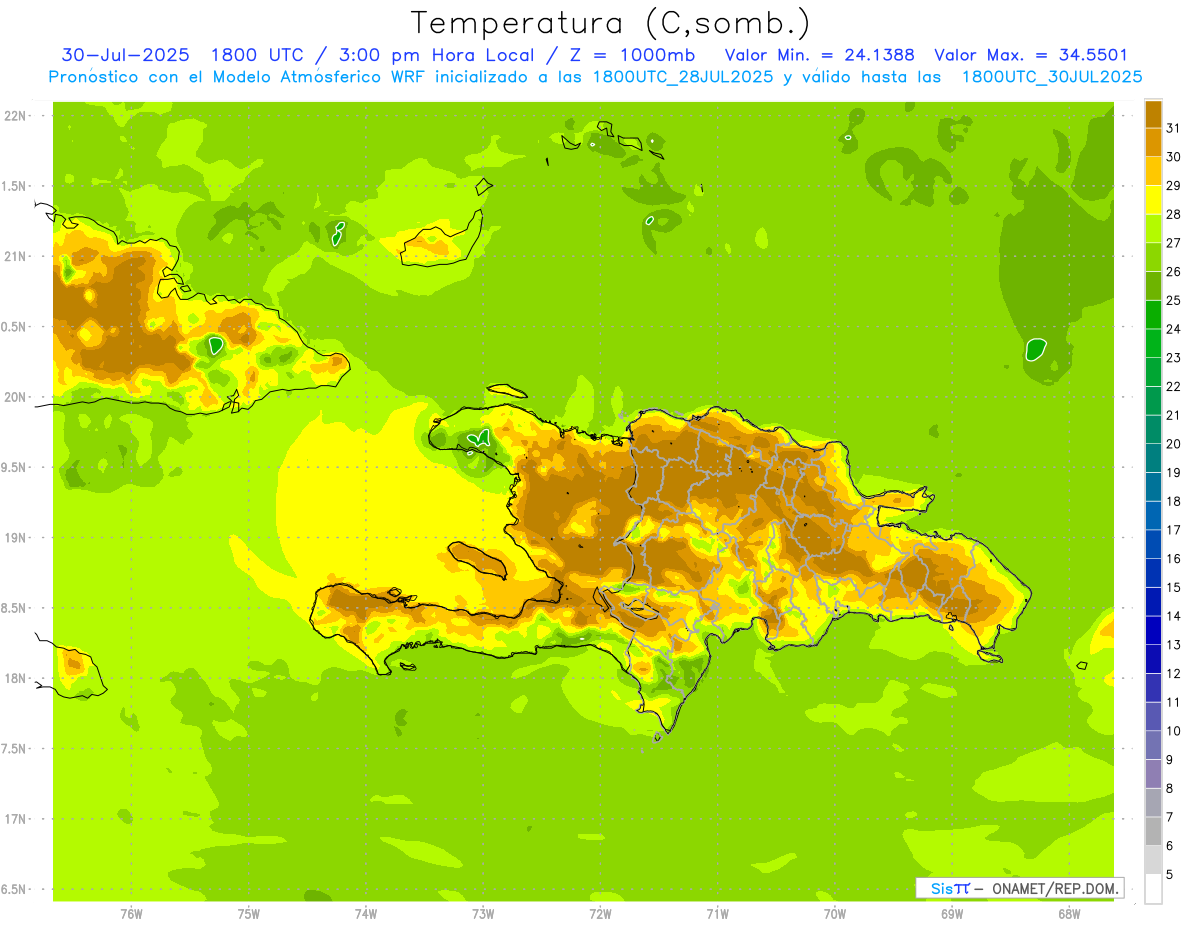Click the white legend swatch below 5
The image size is (1200, 927).
tap(1153, 889)
